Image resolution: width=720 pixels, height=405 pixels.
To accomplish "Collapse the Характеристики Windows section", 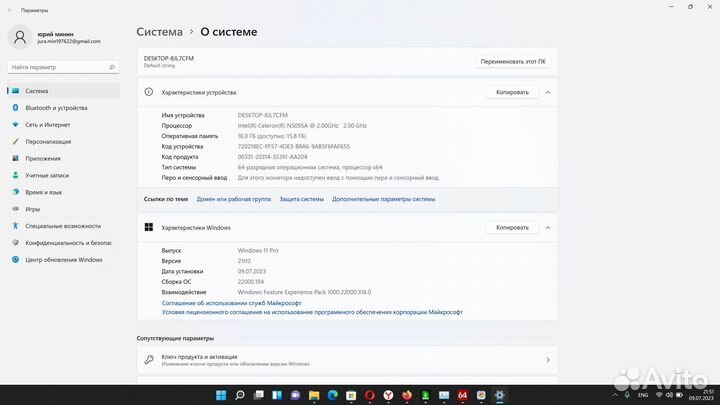I will pyautogui.click(x=547, y=227).
